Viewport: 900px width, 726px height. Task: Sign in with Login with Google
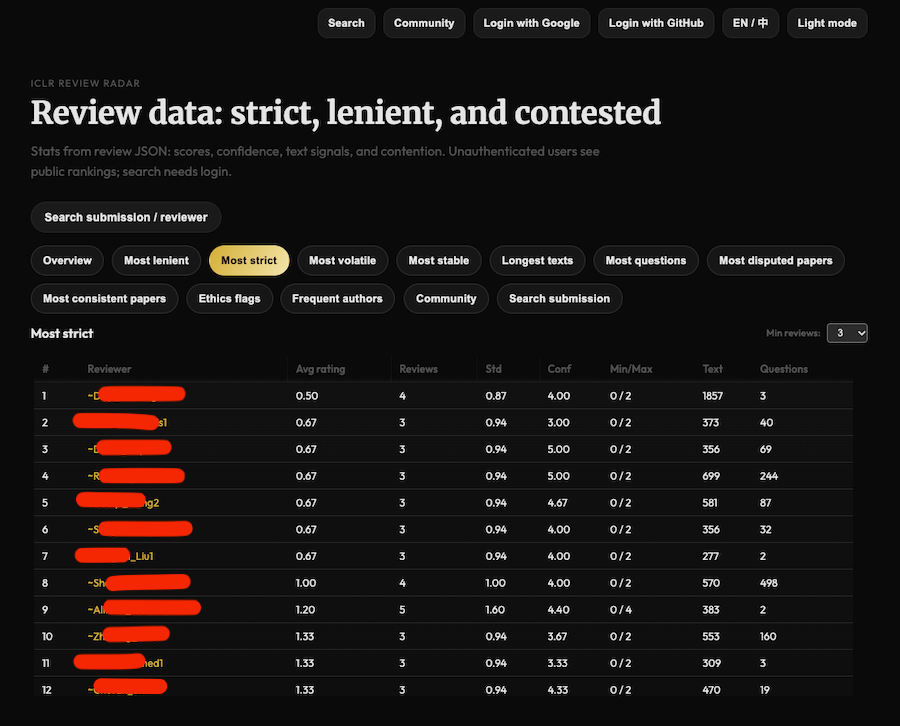(531, 23)
